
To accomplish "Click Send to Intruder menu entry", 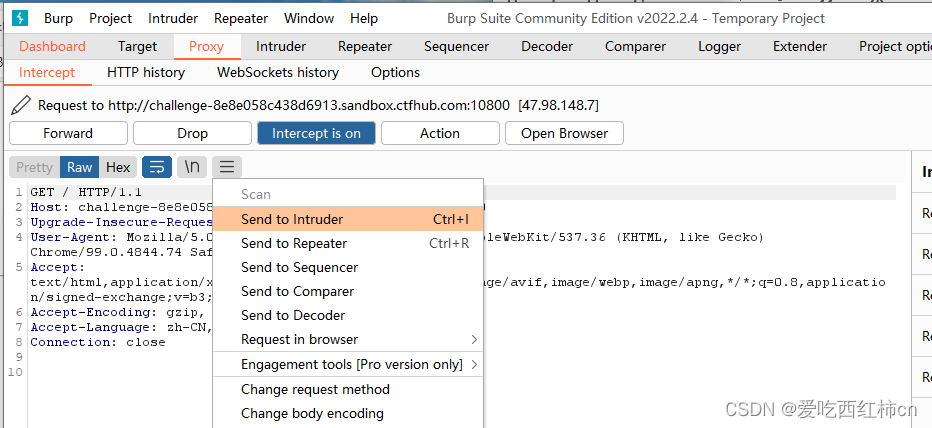I will [292, 219].
